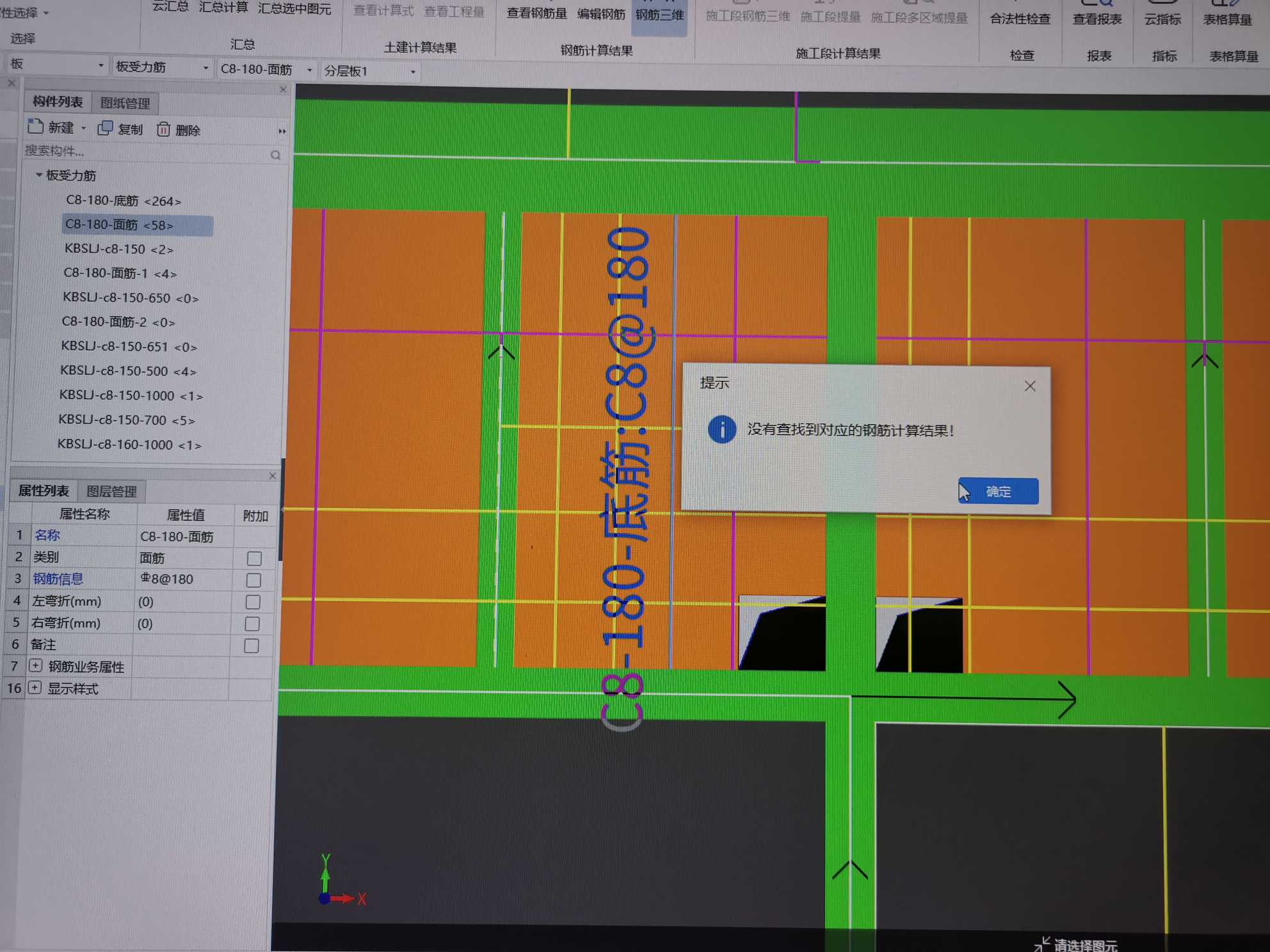This screenshot has width=1270, height=952.
Task: Open the 新建 dropdown arrow
Action: 84,128
